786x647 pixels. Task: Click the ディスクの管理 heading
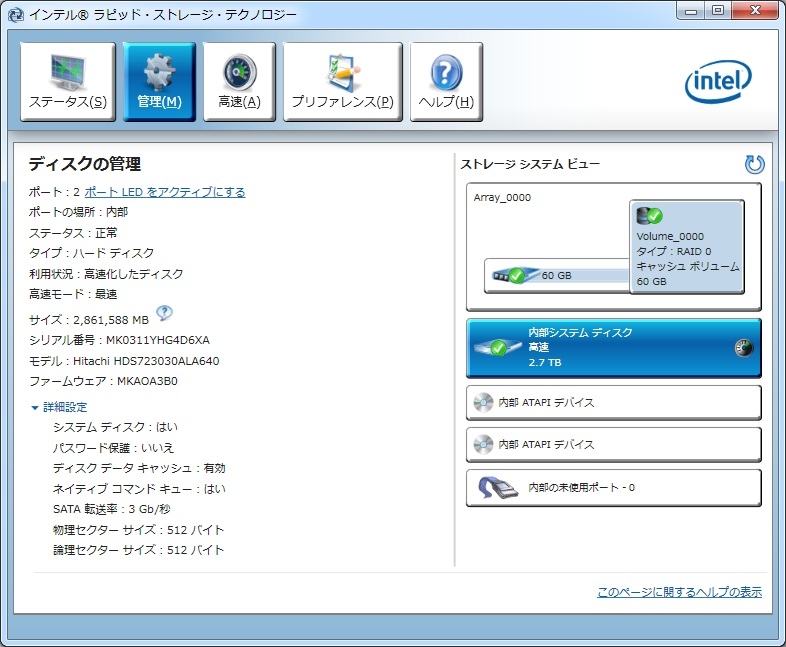point(85,164)
